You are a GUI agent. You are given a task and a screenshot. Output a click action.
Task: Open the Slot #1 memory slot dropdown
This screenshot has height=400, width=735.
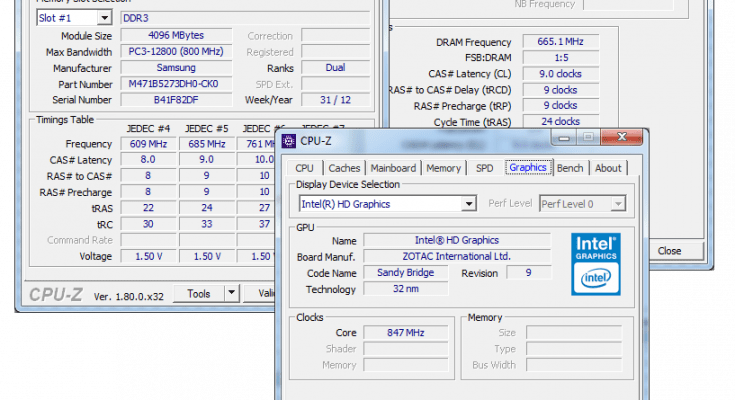105,17
